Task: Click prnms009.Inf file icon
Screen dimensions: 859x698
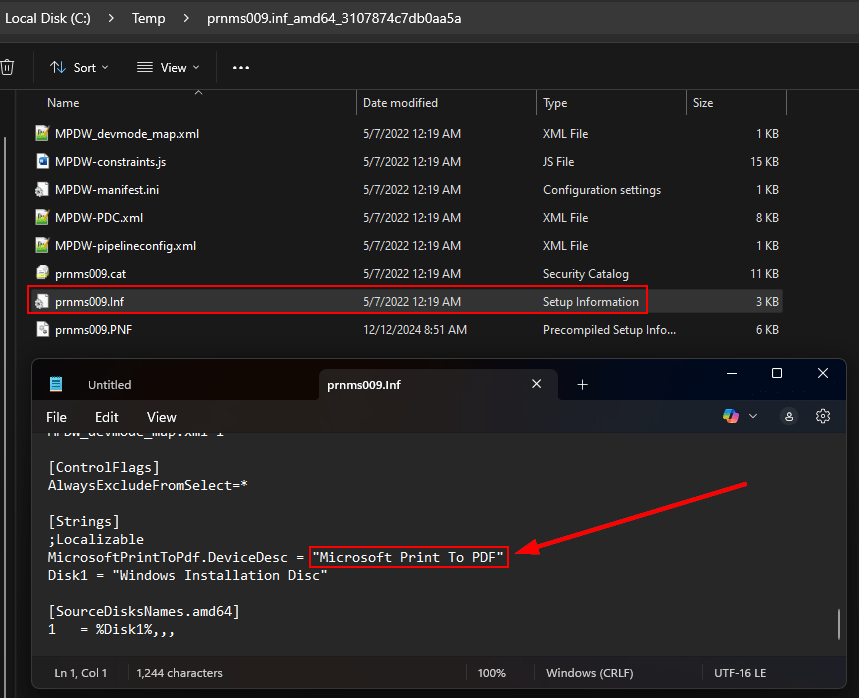Action: tap(42, 301)
